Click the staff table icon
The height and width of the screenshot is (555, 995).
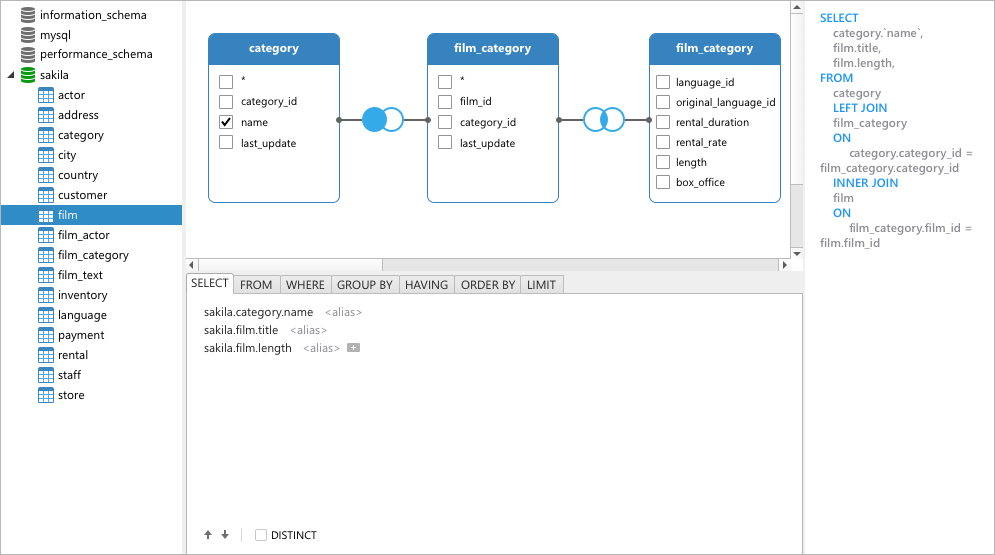click(46, 375)
